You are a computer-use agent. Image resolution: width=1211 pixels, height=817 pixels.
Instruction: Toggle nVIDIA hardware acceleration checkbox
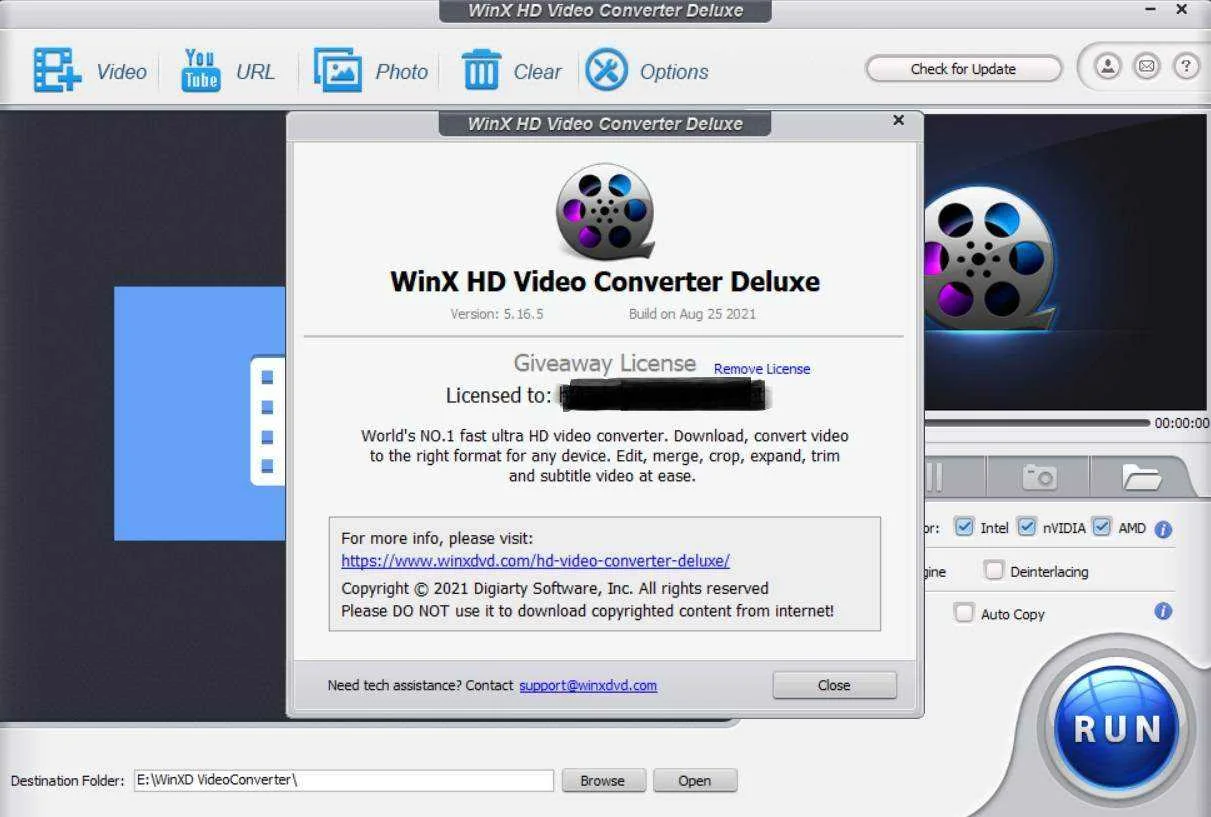[1027, 527]
